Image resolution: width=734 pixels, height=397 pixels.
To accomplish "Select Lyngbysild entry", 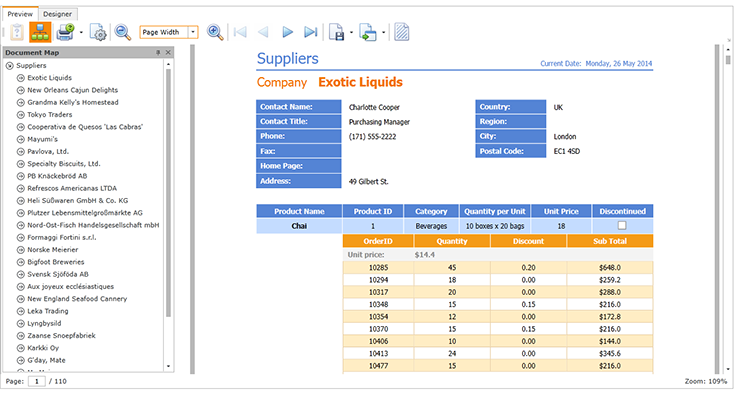I will (44, 323).
